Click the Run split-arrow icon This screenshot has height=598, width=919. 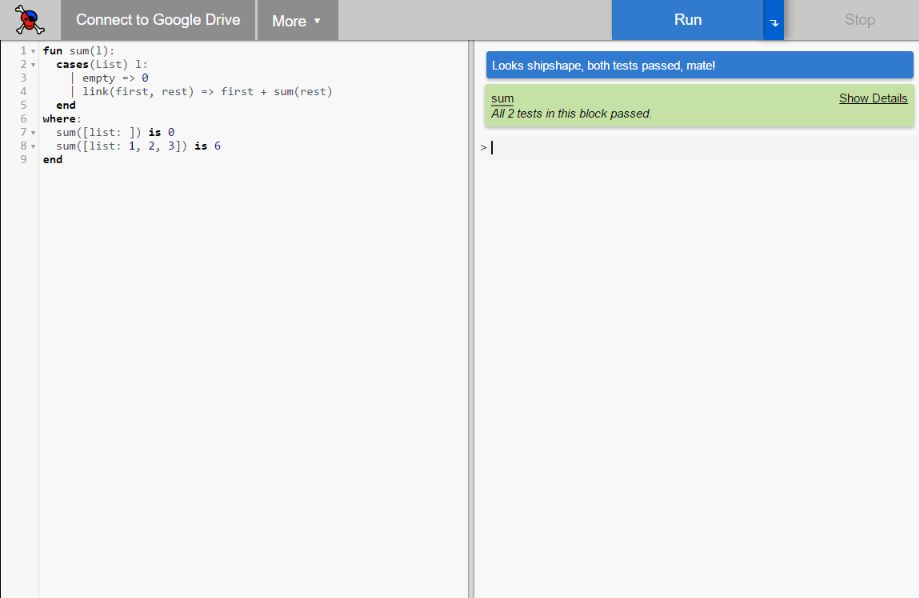tap(773, 20)
